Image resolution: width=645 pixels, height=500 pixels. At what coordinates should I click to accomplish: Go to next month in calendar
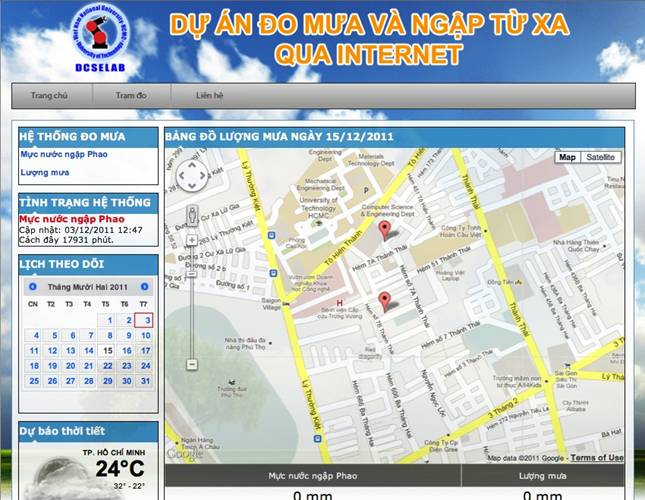(145, 287)
